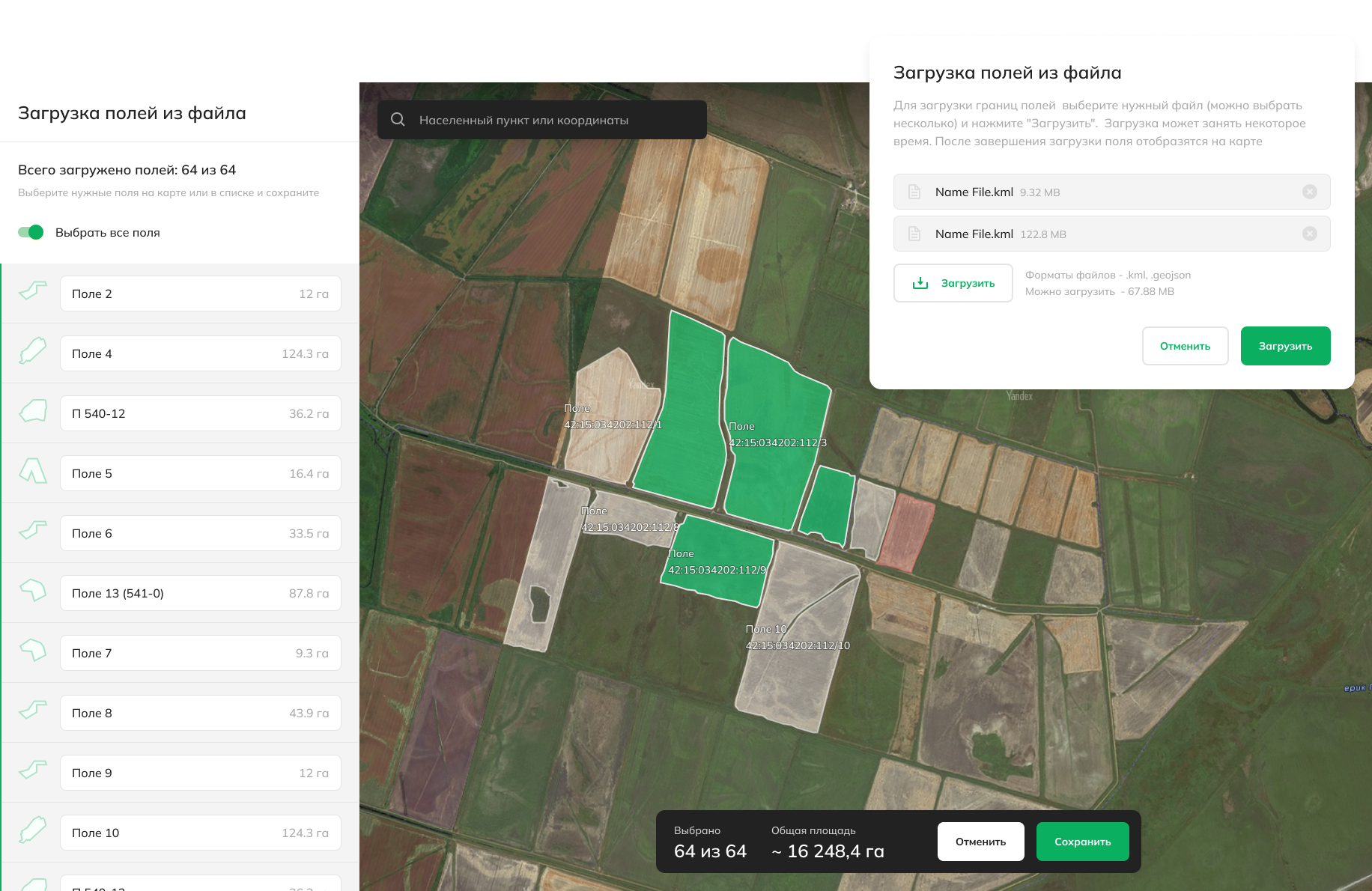Viewport: 1372px width, 891px height.
Task: Click the shape icon beside Поле 6
Action: coord(33,530)
